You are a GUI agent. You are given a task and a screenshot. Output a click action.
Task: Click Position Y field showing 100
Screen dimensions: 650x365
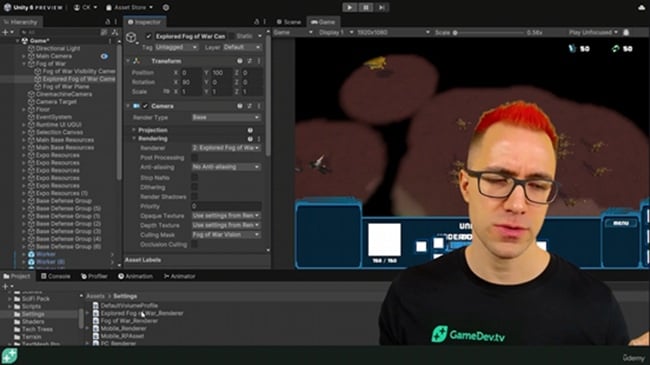(223, 73)
